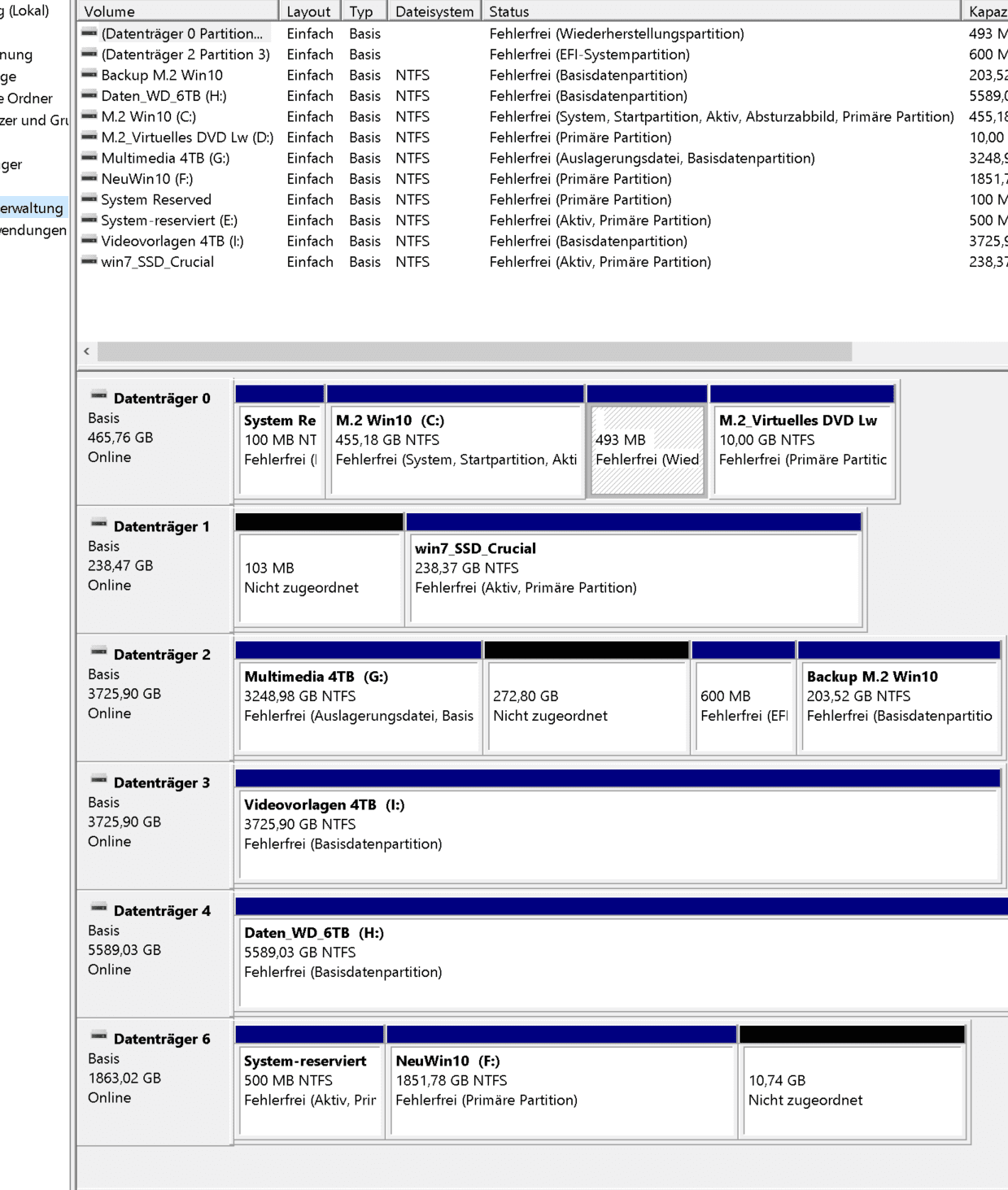
Task: Select the Datenträger 4 label panel
Action: click(x=155, y=953)
